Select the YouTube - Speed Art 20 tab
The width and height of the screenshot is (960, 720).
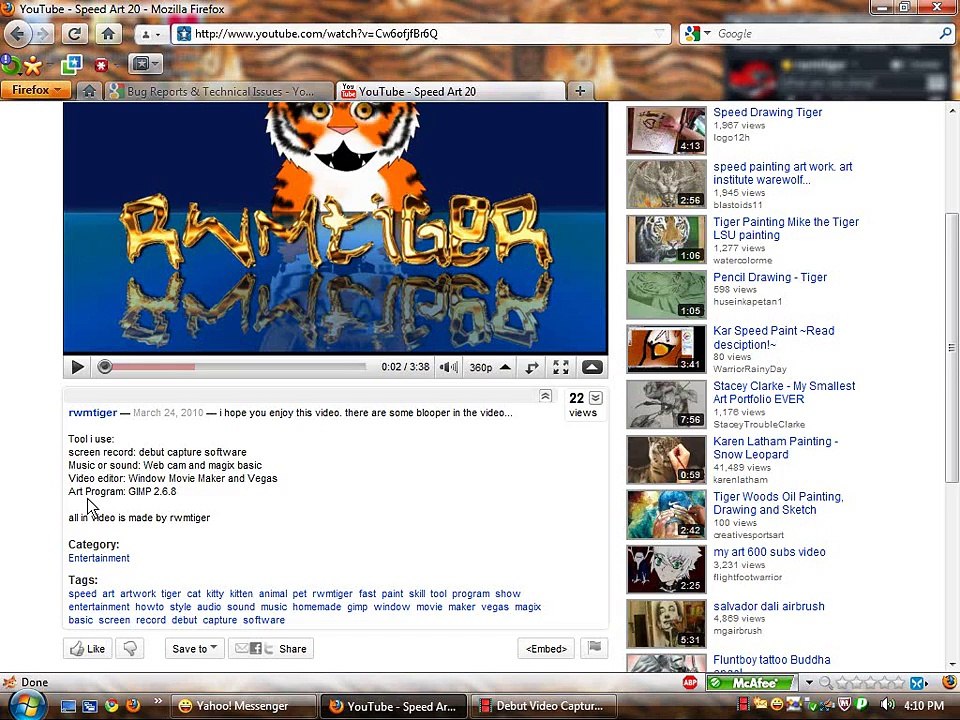pyautogui.click(x=451, y=91)
